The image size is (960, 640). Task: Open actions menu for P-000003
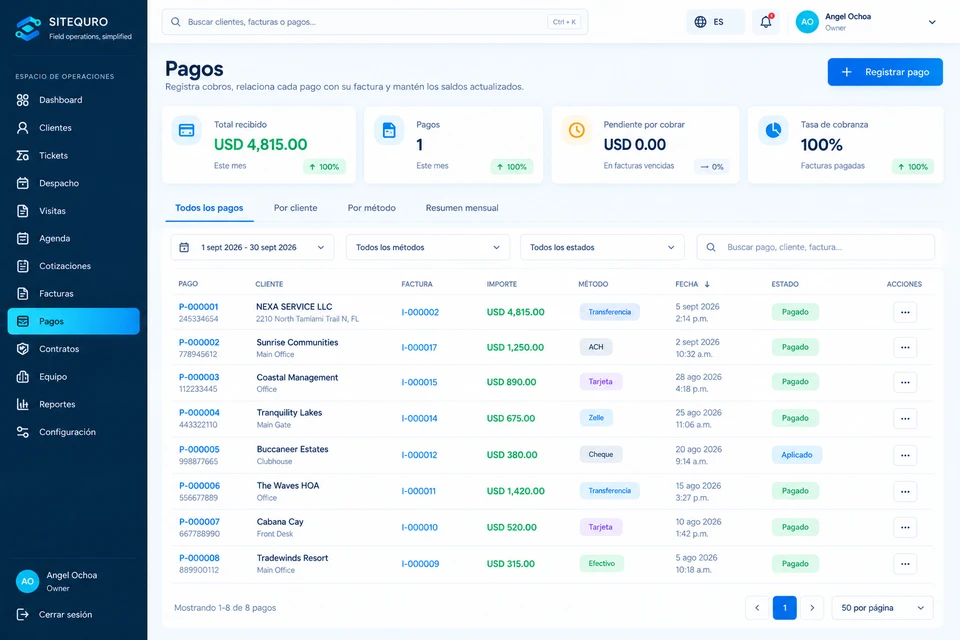(x=905, y=382)
